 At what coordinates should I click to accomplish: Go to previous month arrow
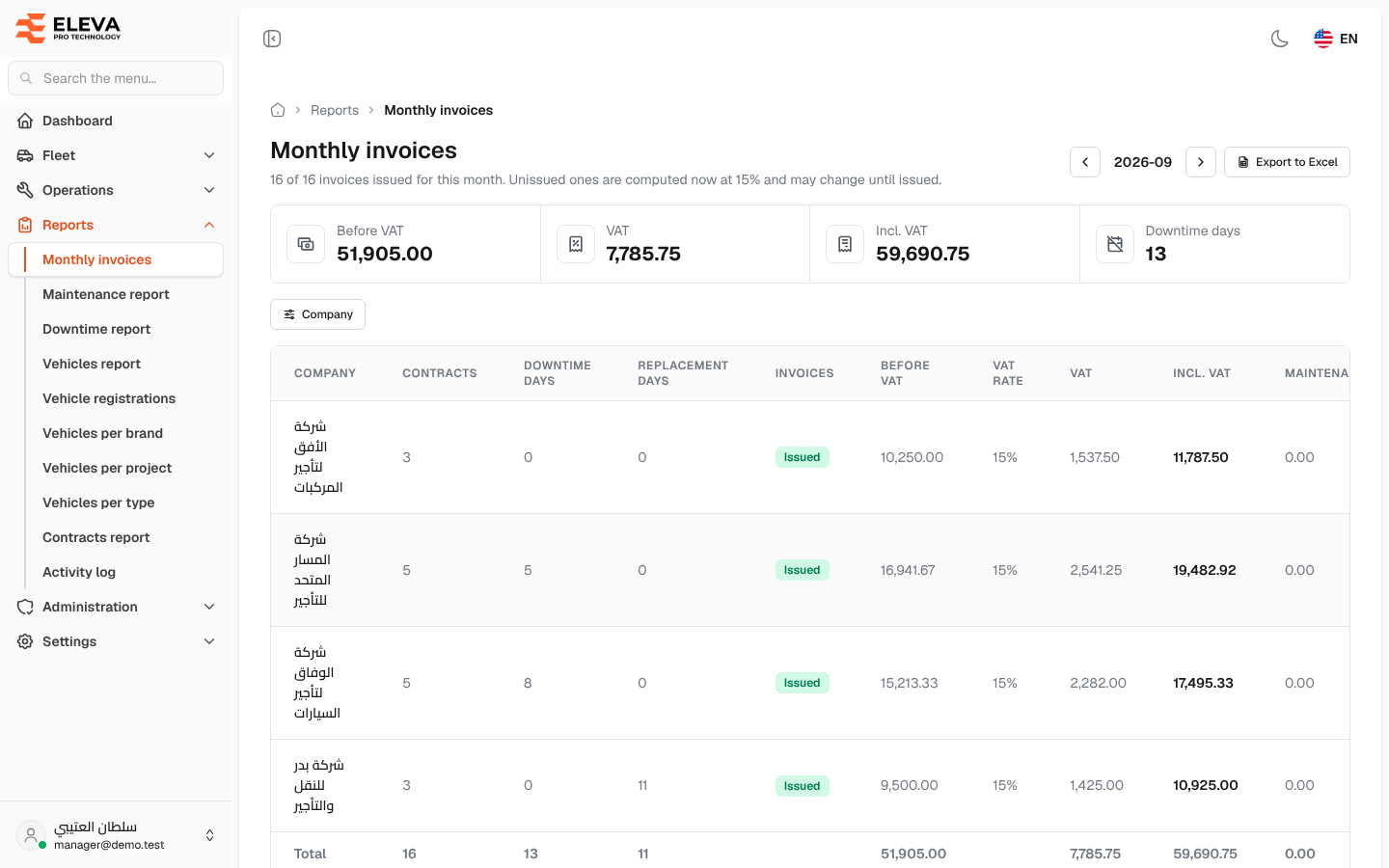point(1085,162)
